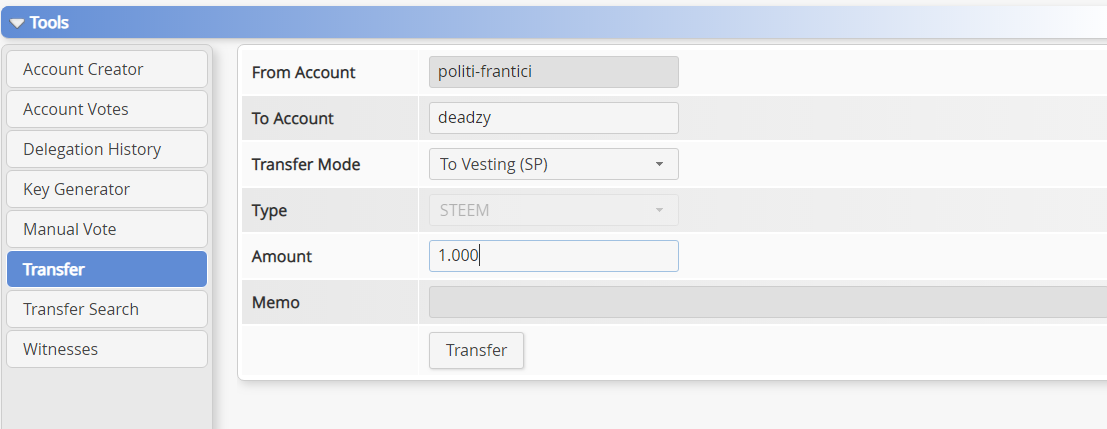
Task: Open the Type STEEM dropdown arrow
Action: [x=659, y=210]
